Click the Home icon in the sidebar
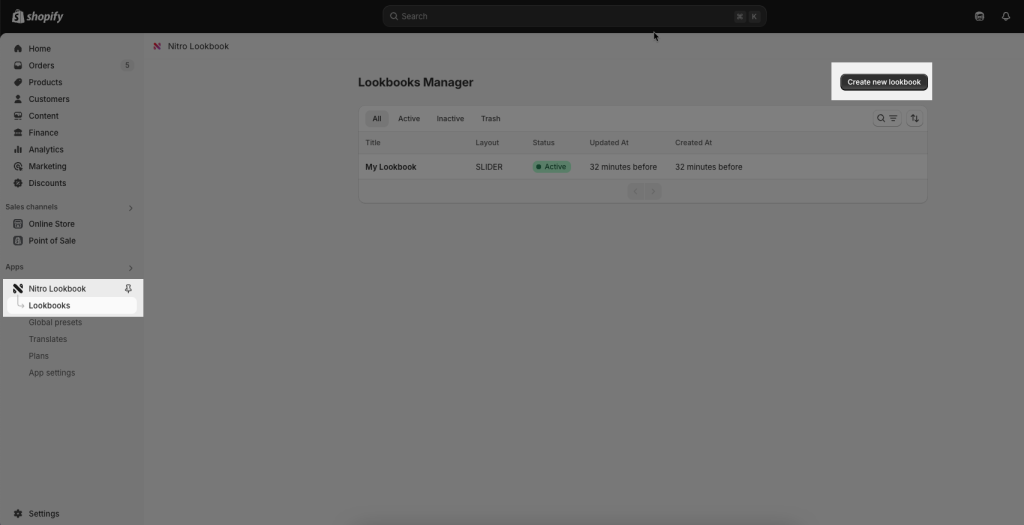Screen dimensions: 1024x525 click(18, 48)
